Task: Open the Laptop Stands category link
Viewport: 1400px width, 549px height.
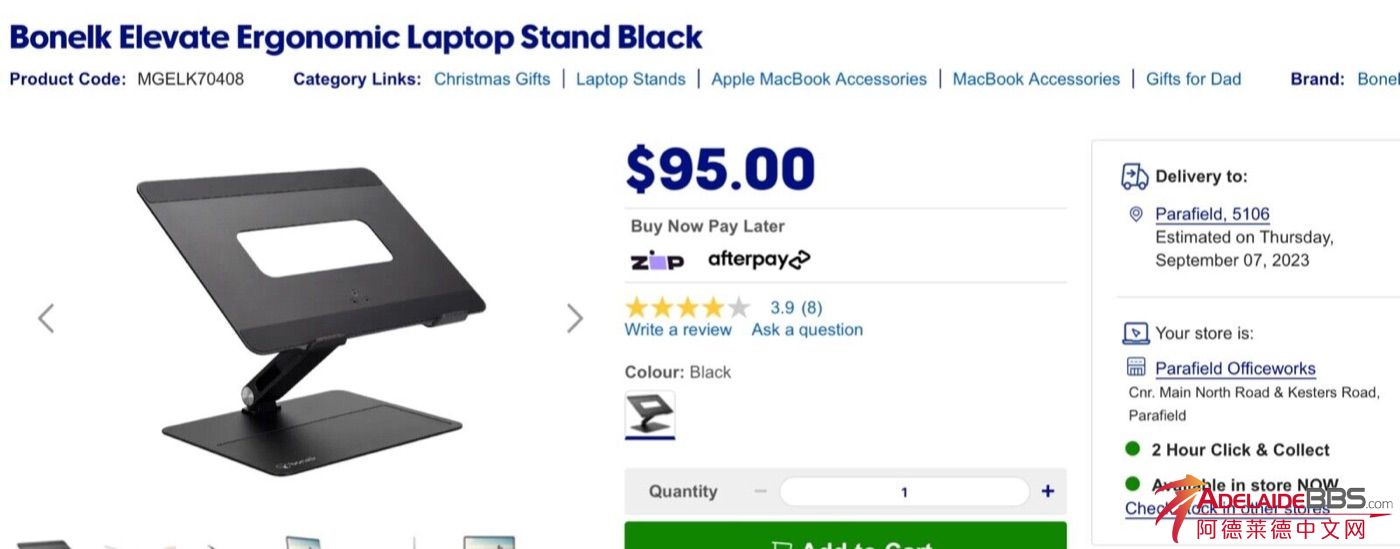Action: [x=630, y=79]
